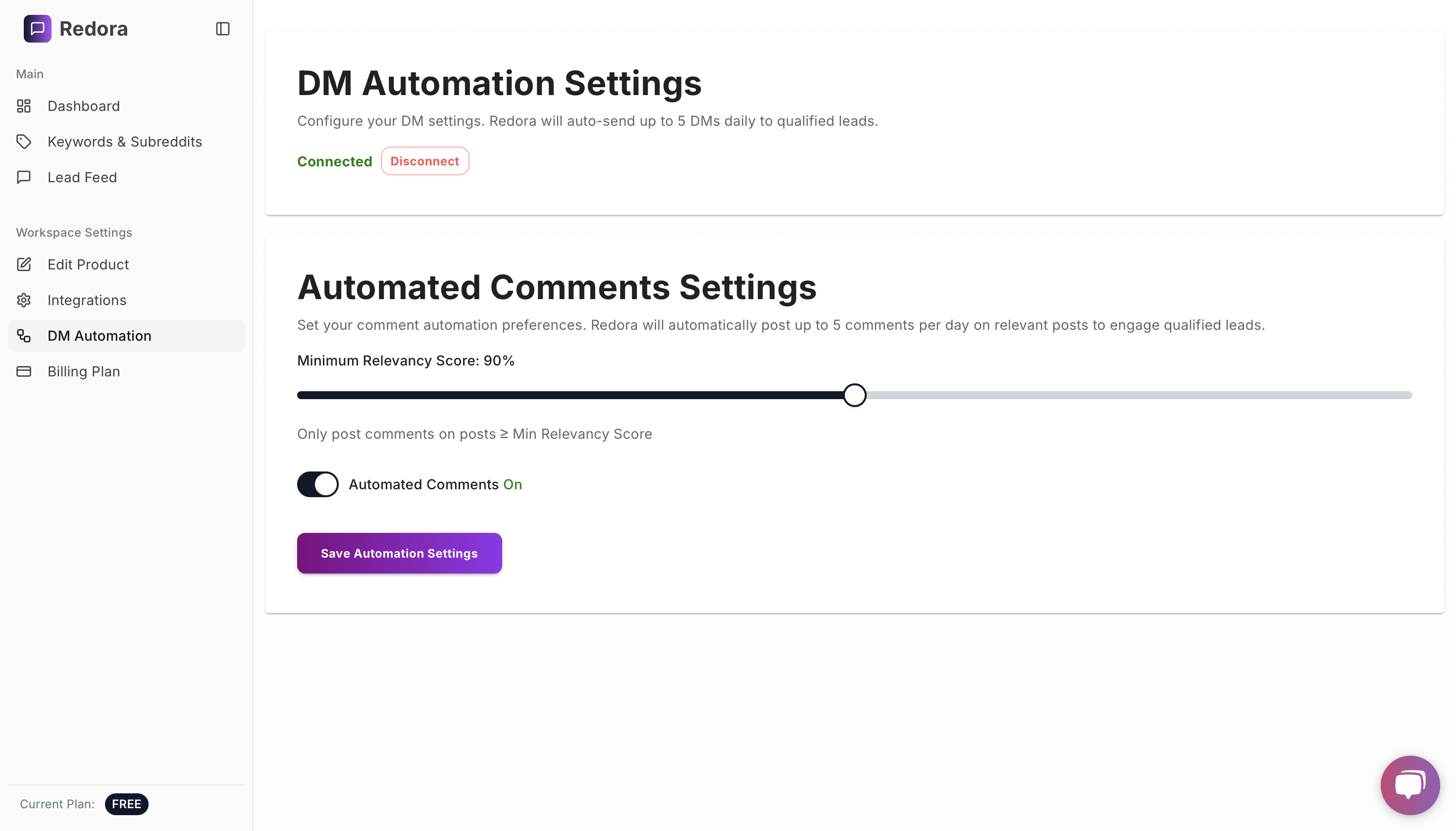Viewport: 1456px width, 831px height.
Task: Save Automation Settings
Action: [x=399, y=553]
